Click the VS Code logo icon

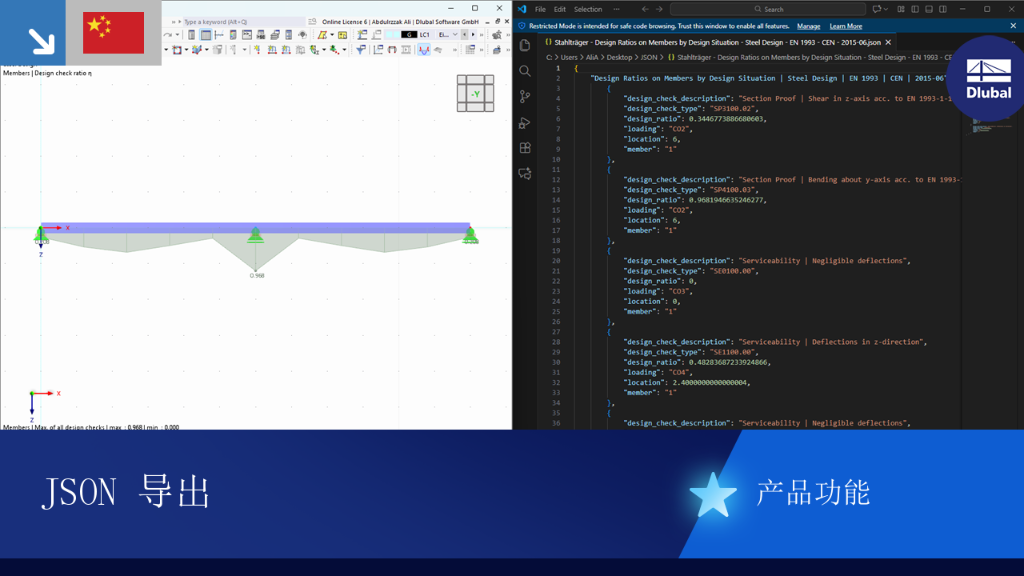tap(522, 9)
